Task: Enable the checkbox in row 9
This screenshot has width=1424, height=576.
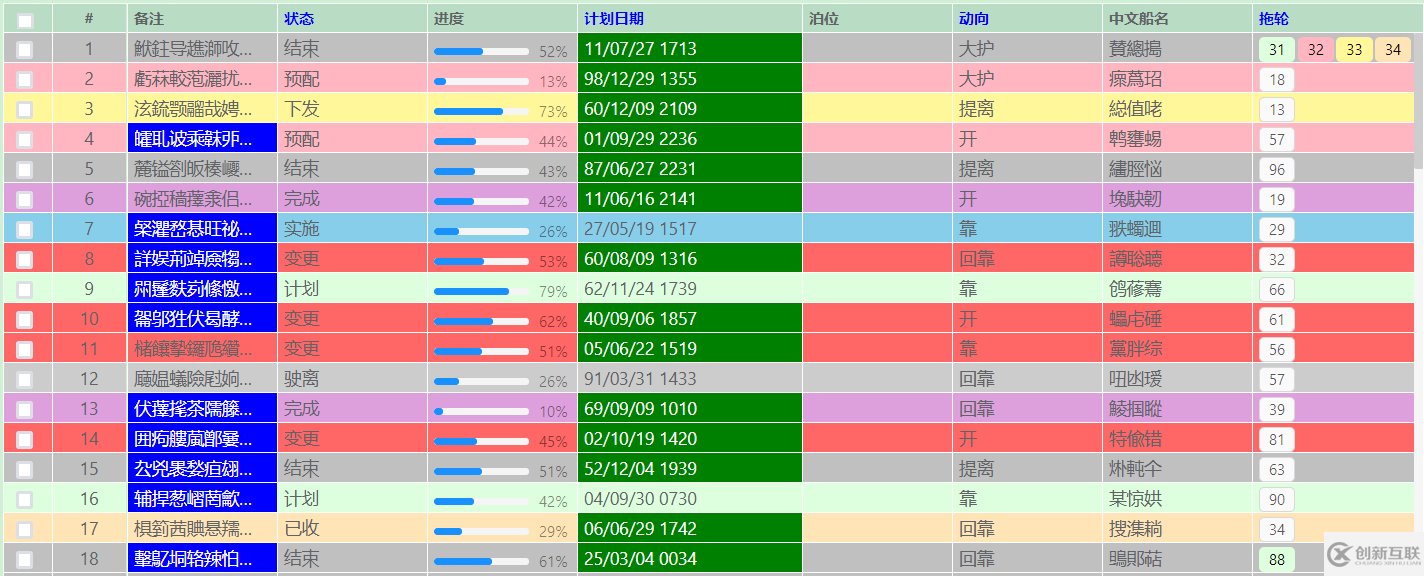Action: click(25, 290)
